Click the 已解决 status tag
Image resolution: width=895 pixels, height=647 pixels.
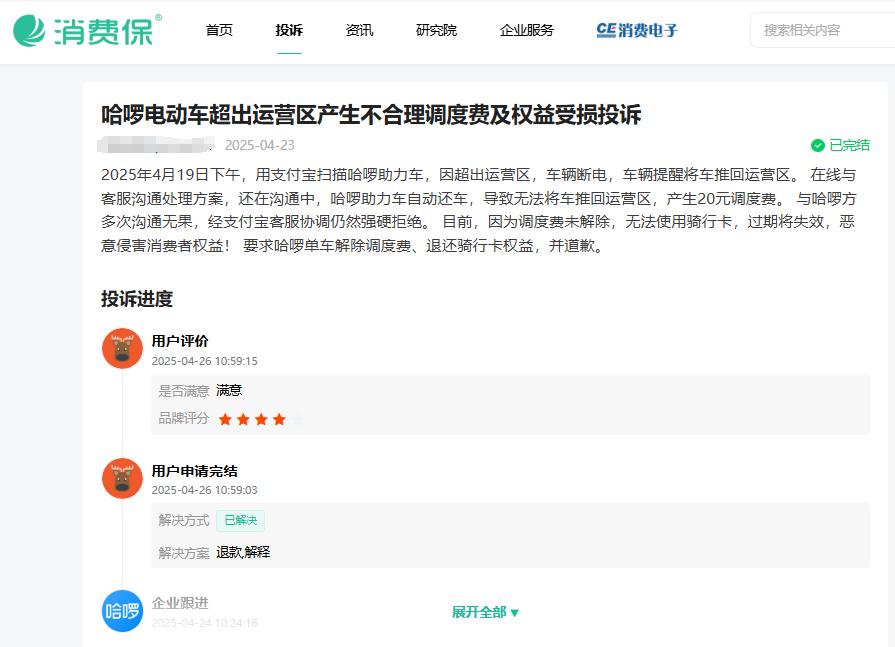tap(240, 520)
